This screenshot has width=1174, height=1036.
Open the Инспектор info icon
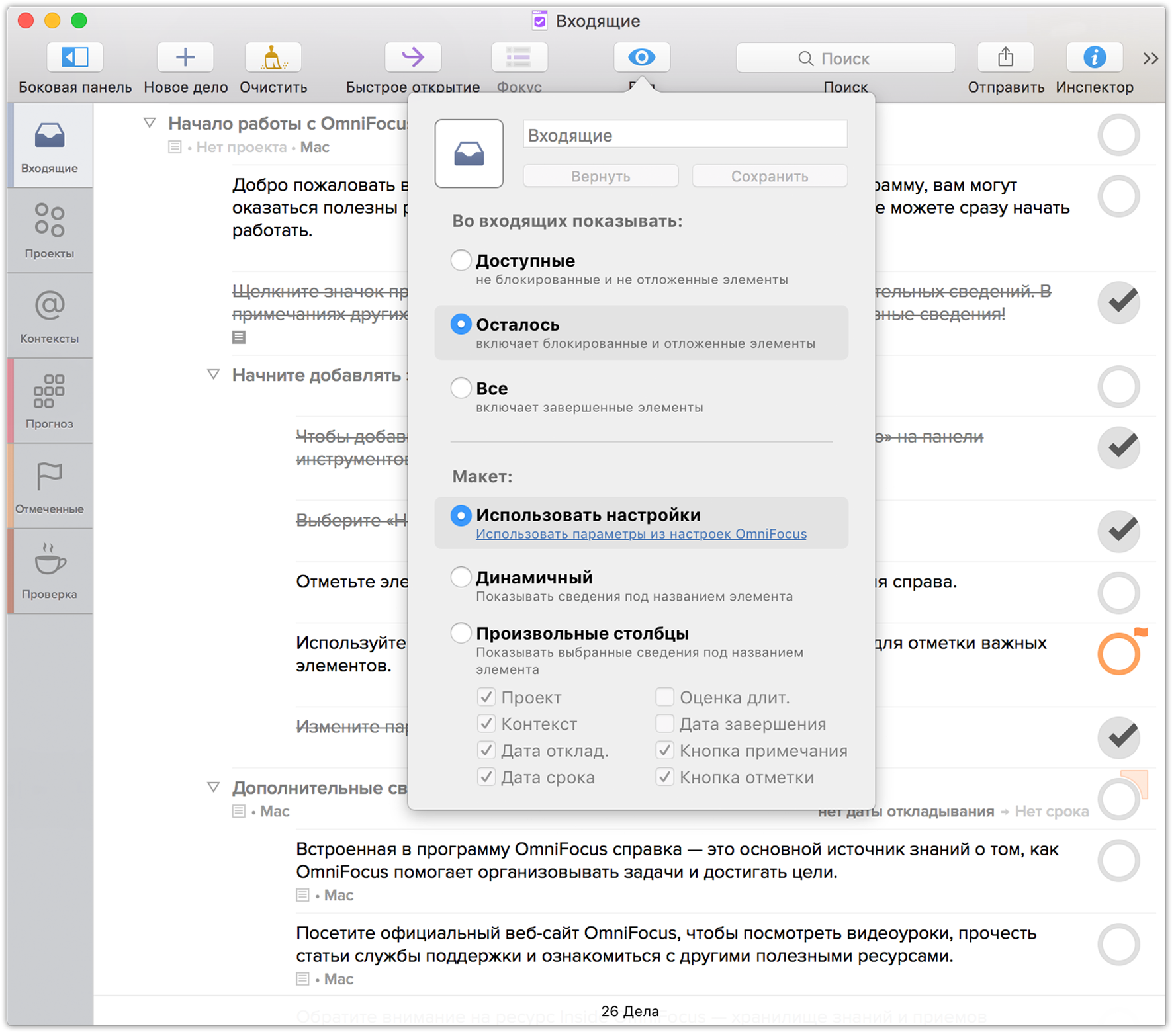tap(1095, 58)
